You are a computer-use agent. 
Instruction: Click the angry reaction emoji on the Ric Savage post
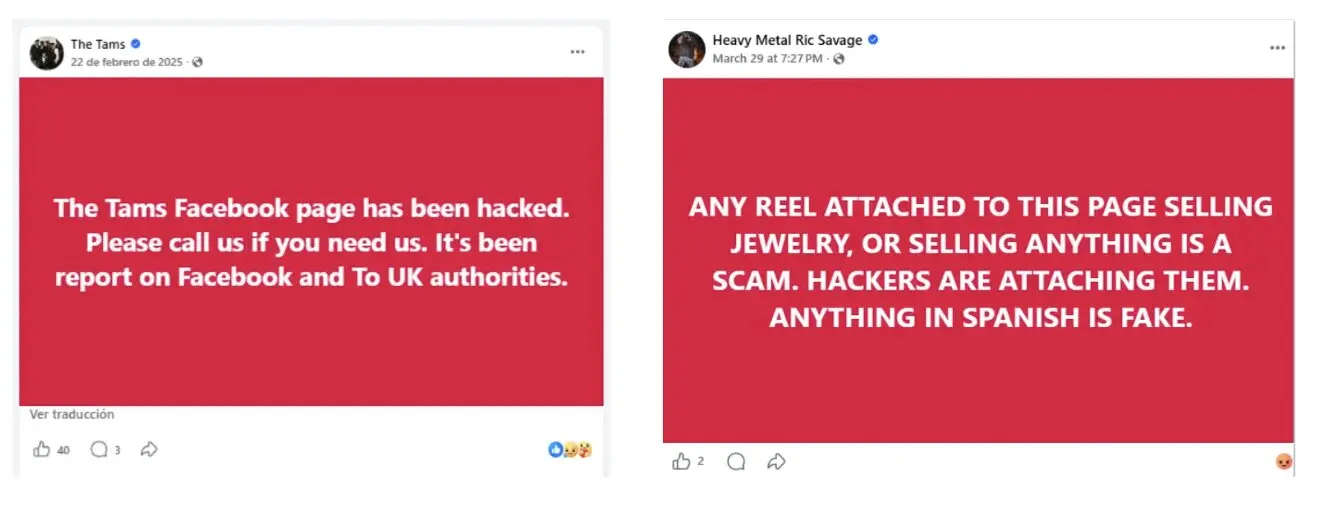pyautogui.click(x=1284, y=461)
